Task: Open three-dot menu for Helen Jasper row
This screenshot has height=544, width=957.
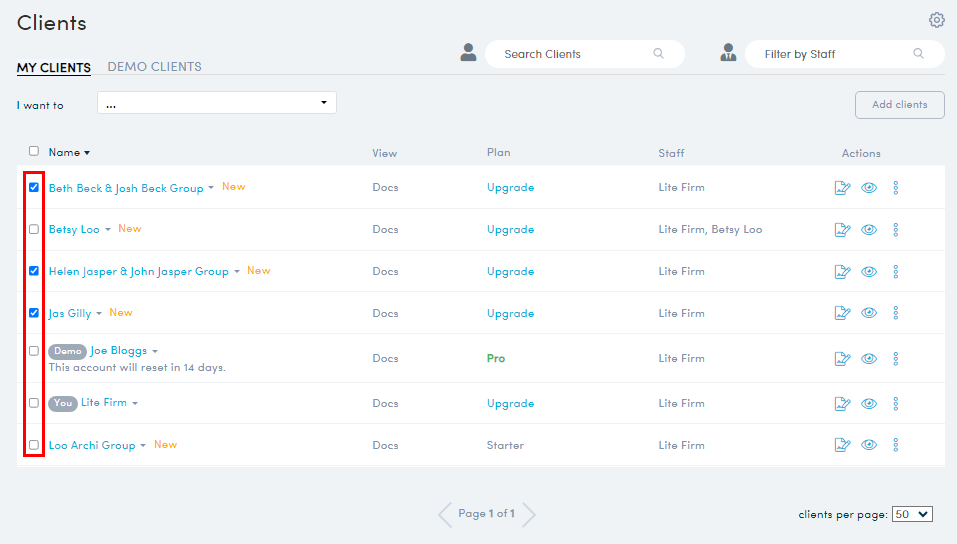Action: 895,272
